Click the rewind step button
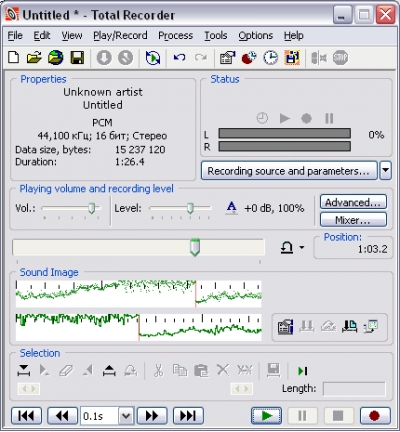 pyautogui.click(x=62, y=416)
